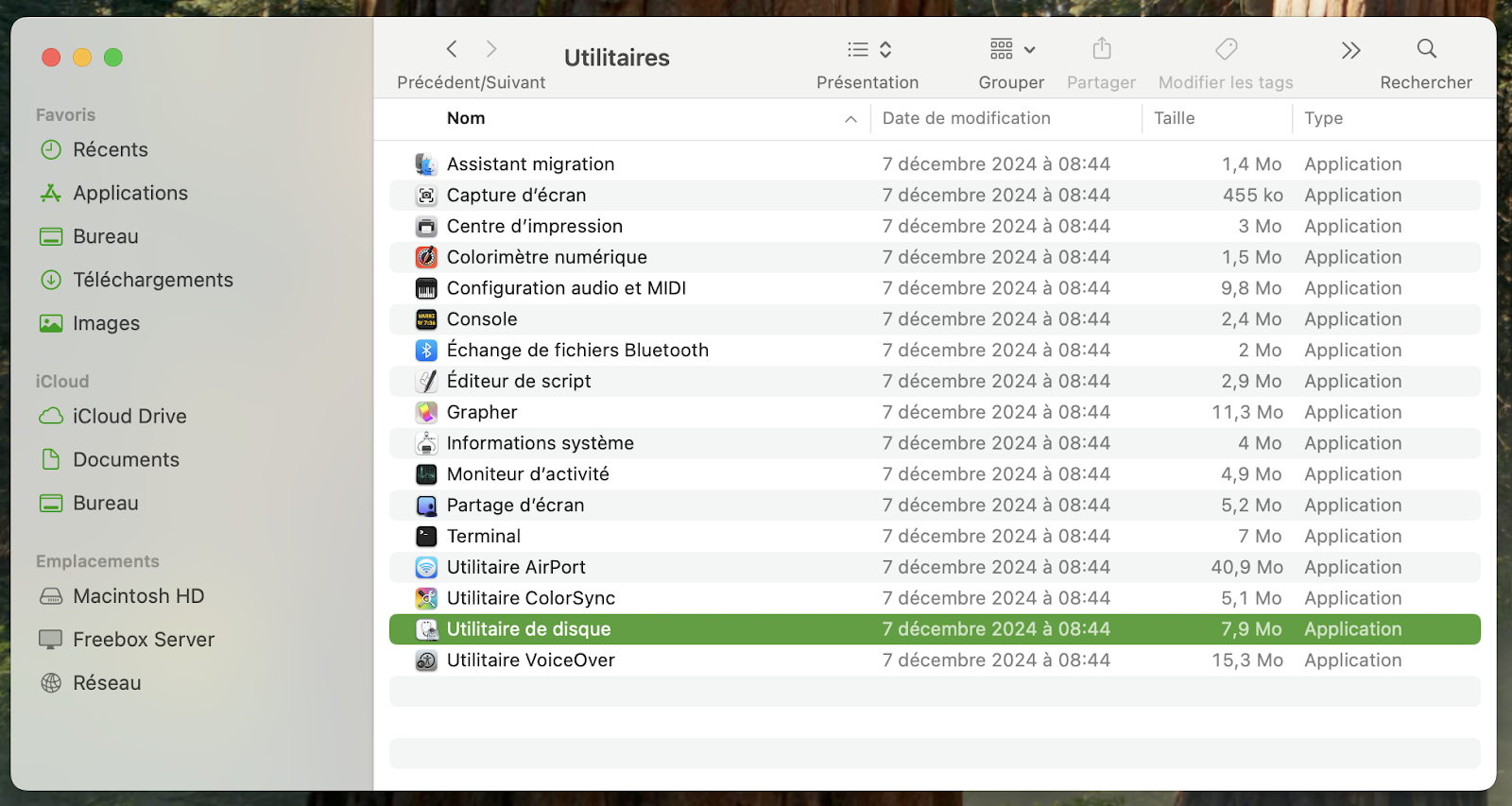This screenshot has height=806, width=1512.
Task: Click the Terminal app icon
Action: (x=426, y=537)
